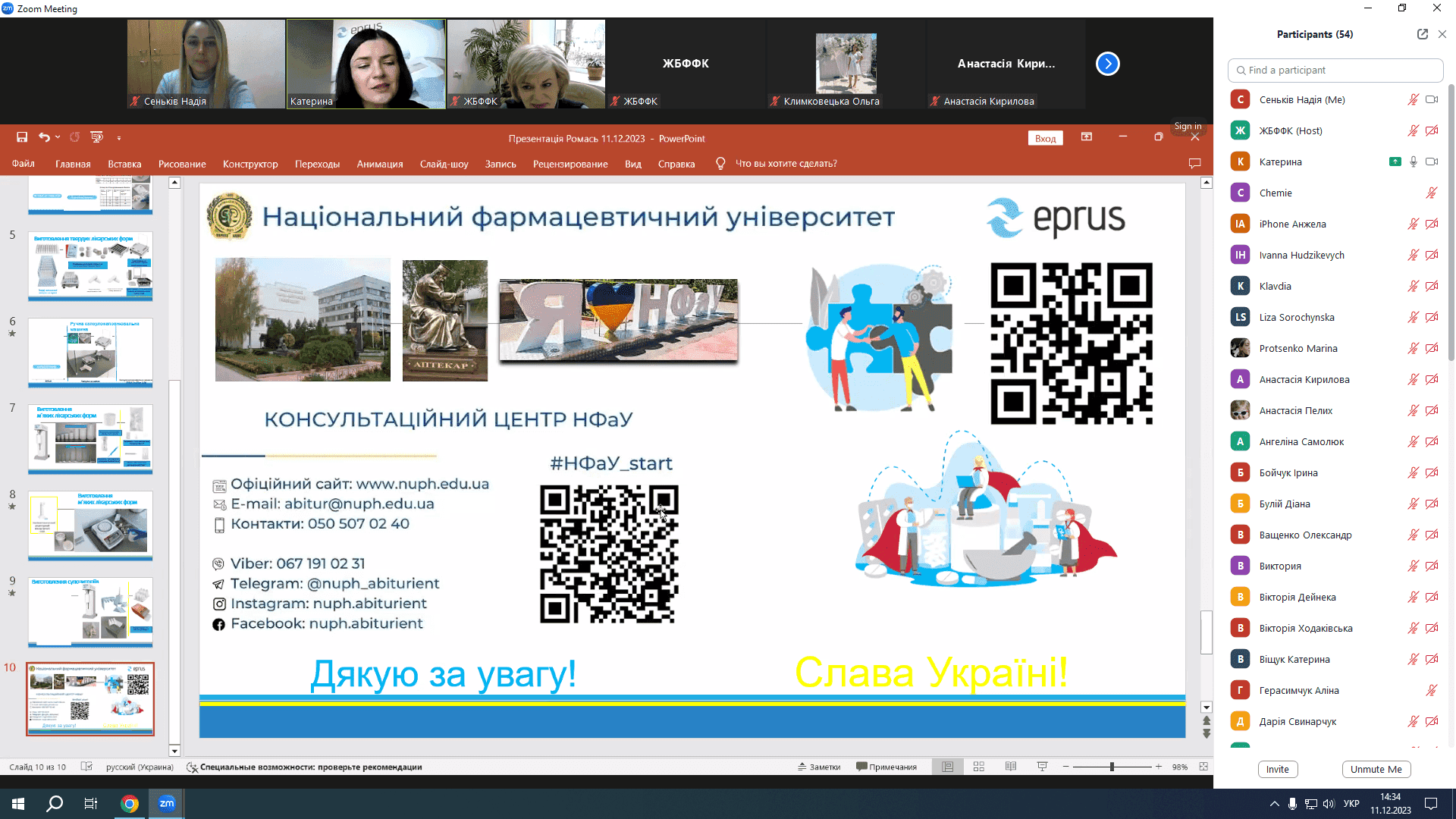1456x819 pixels.
Task: Toggle camera for Сеньків Надія (Me)
Action: pyautogui.click(x=1432, y=99)
